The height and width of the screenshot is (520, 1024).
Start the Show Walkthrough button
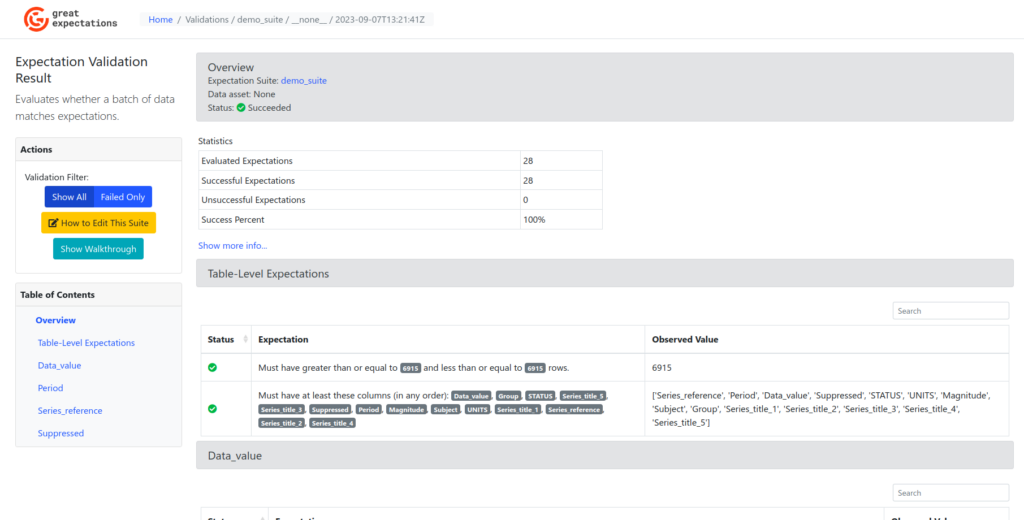[98, 249]
